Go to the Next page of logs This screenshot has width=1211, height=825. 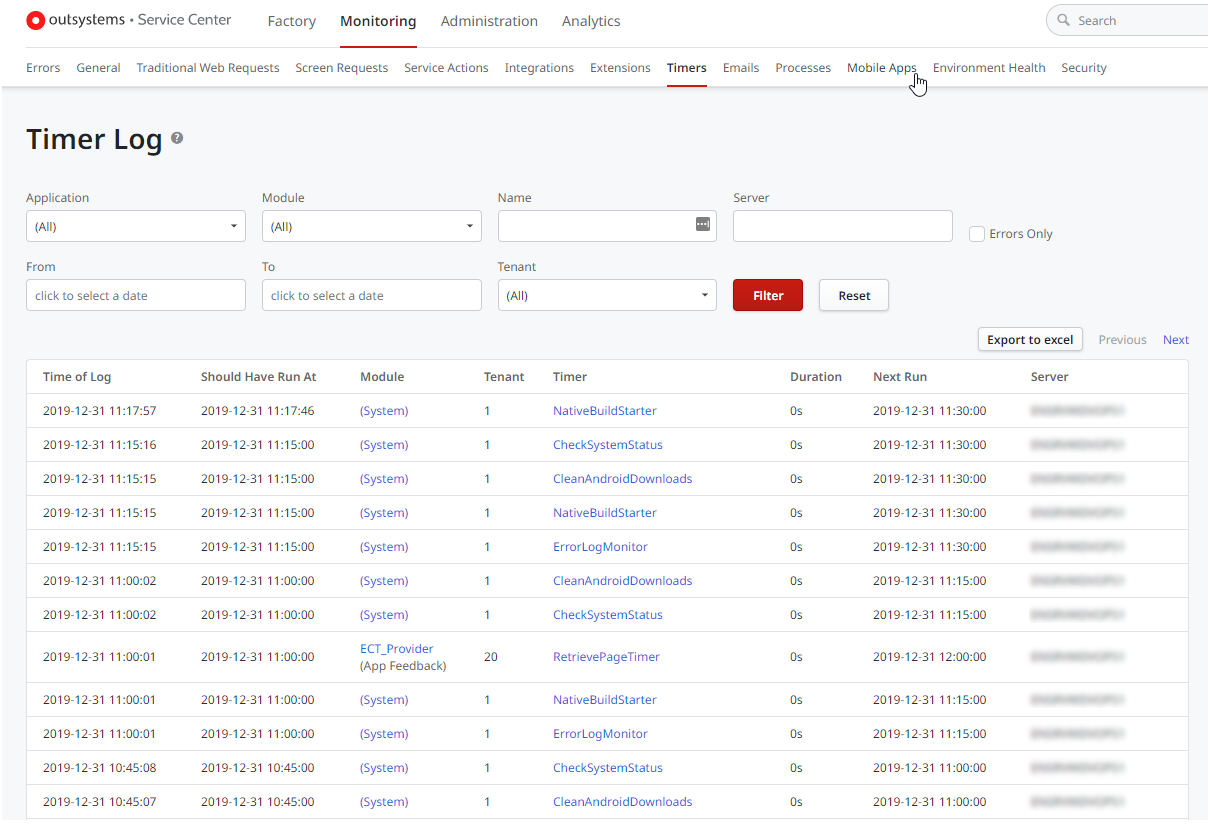coord(1175,339)
